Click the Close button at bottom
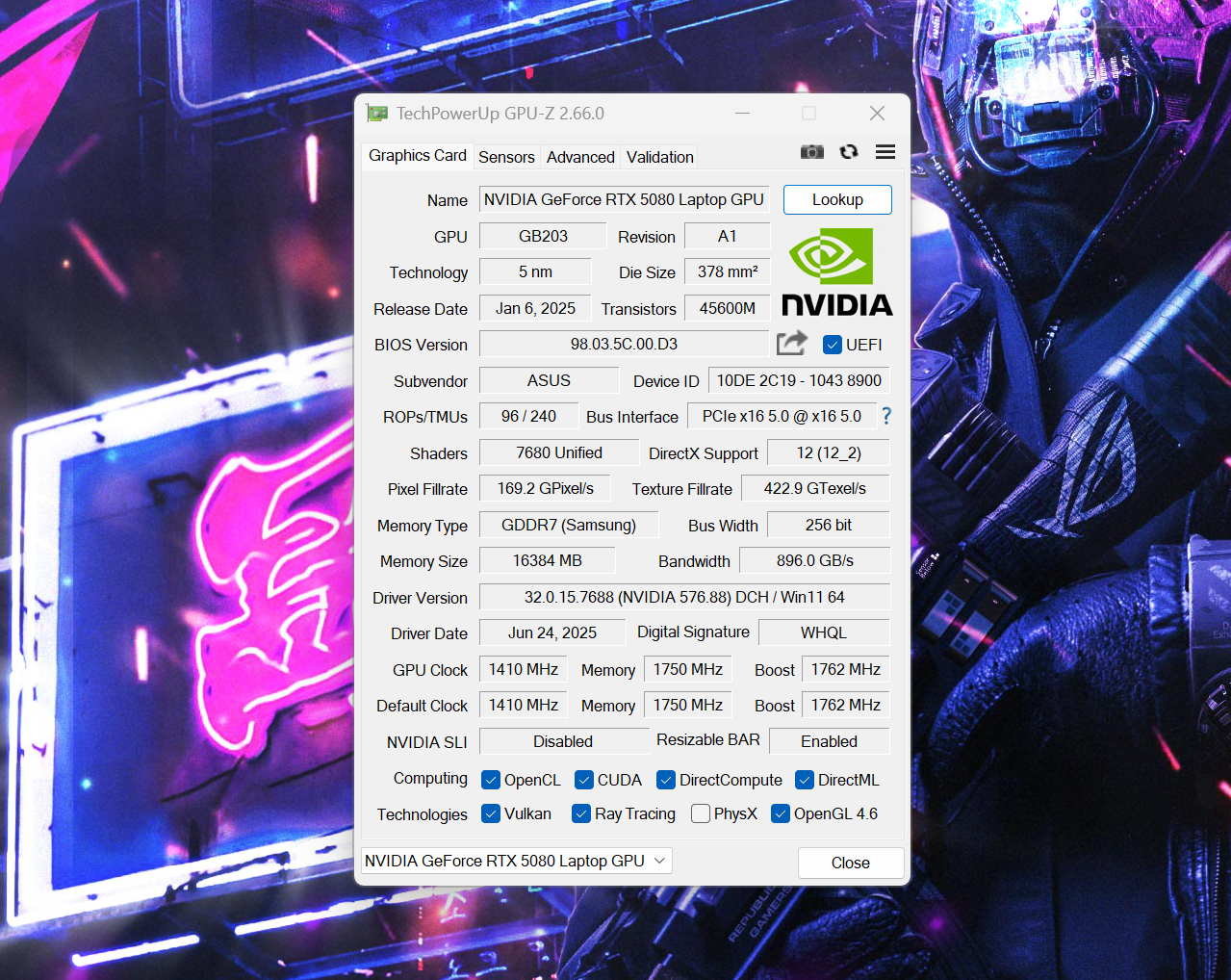Image resolution: width=1231 pixels, height=980 pixels. coord(851,863)
